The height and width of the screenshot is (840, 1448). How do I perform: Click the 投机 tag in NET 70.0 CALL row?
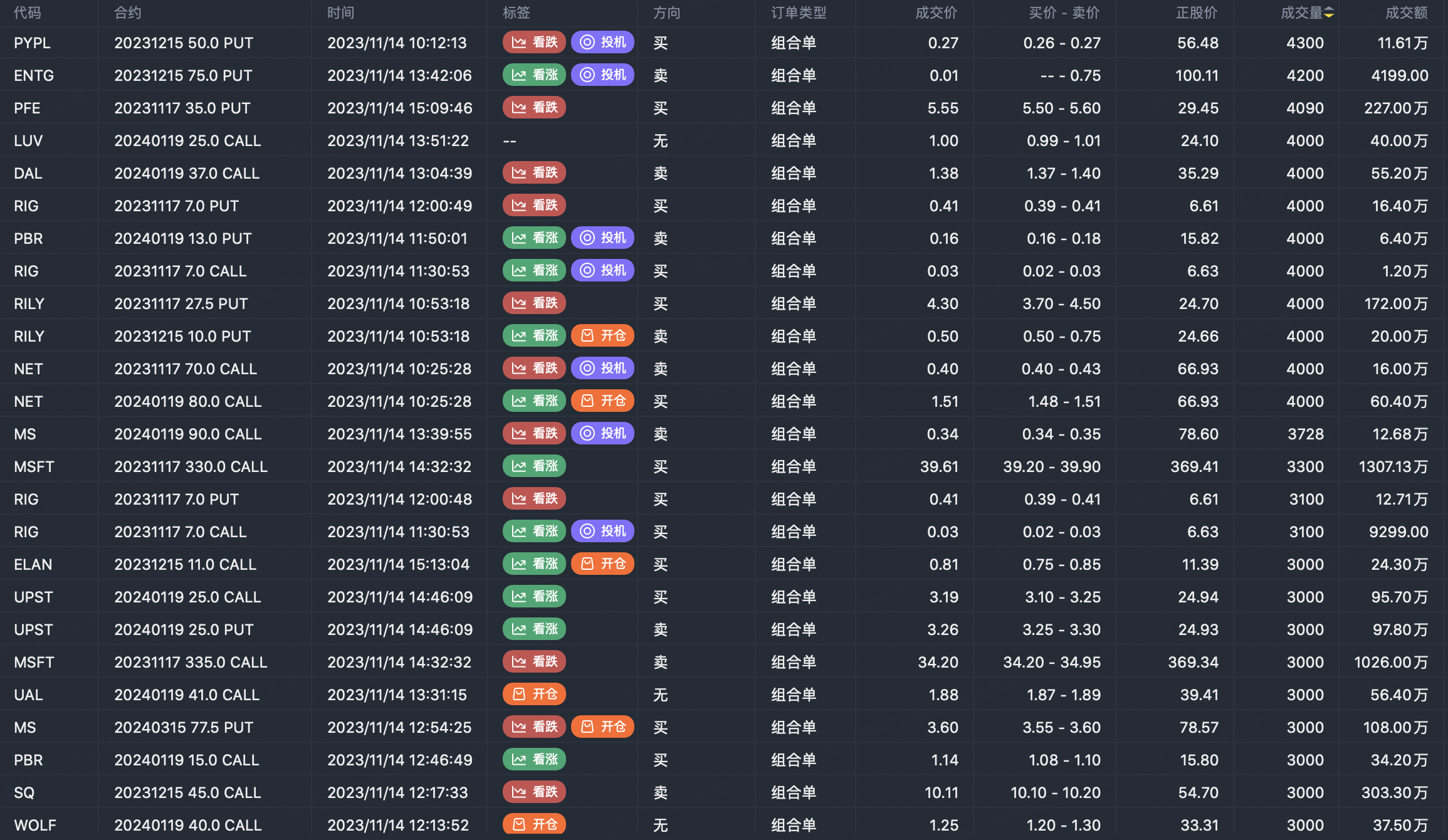tap(602, 368)
